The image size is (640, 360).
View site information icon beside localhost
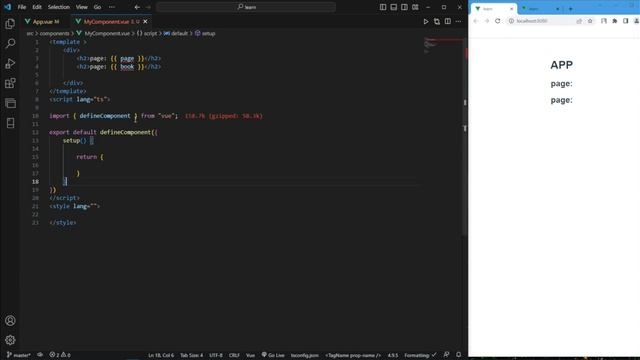(511, 21)
